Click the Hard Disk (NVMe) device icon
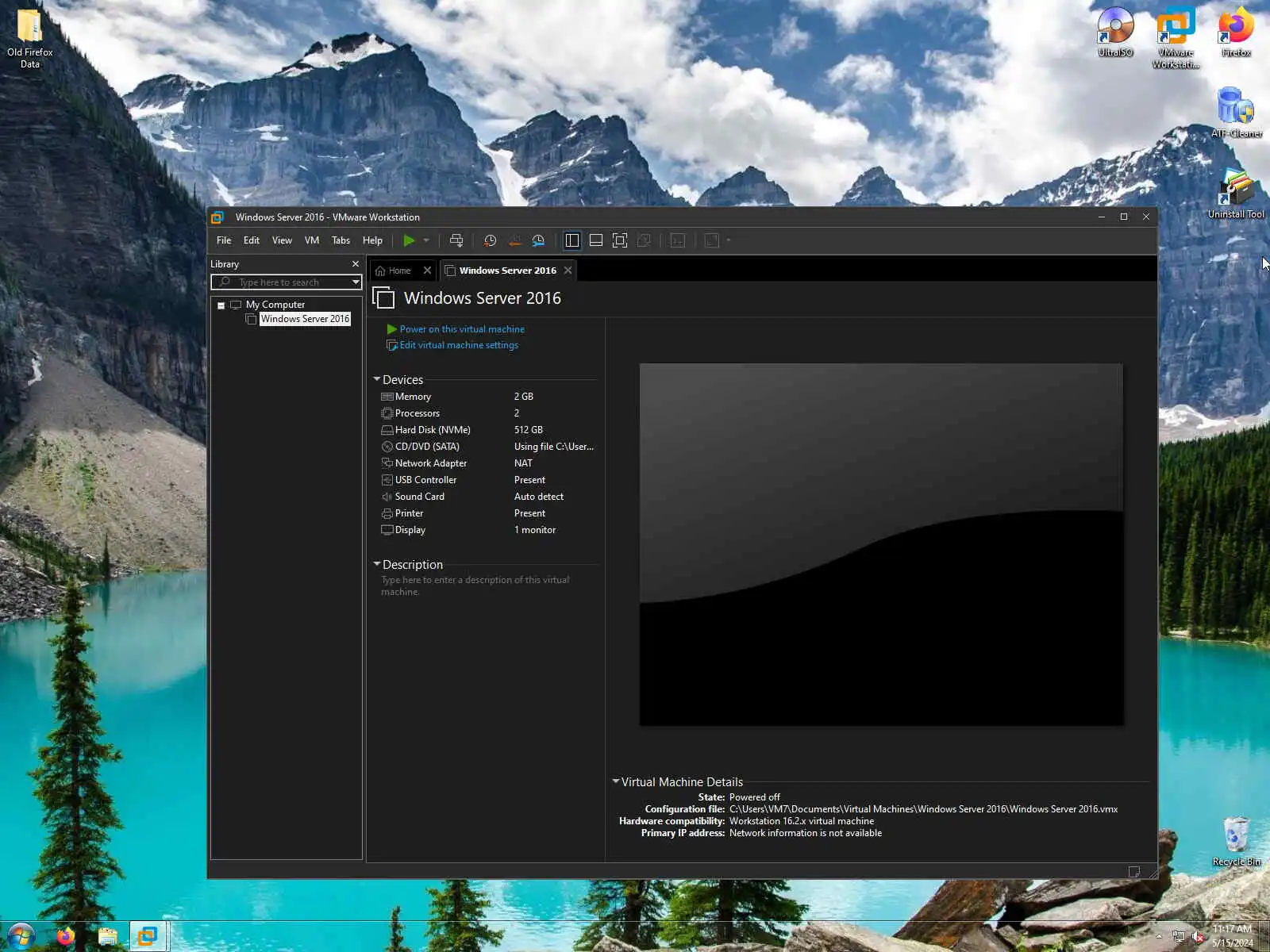Viewport: 1270px width, 952px height. tap(387, 430)
